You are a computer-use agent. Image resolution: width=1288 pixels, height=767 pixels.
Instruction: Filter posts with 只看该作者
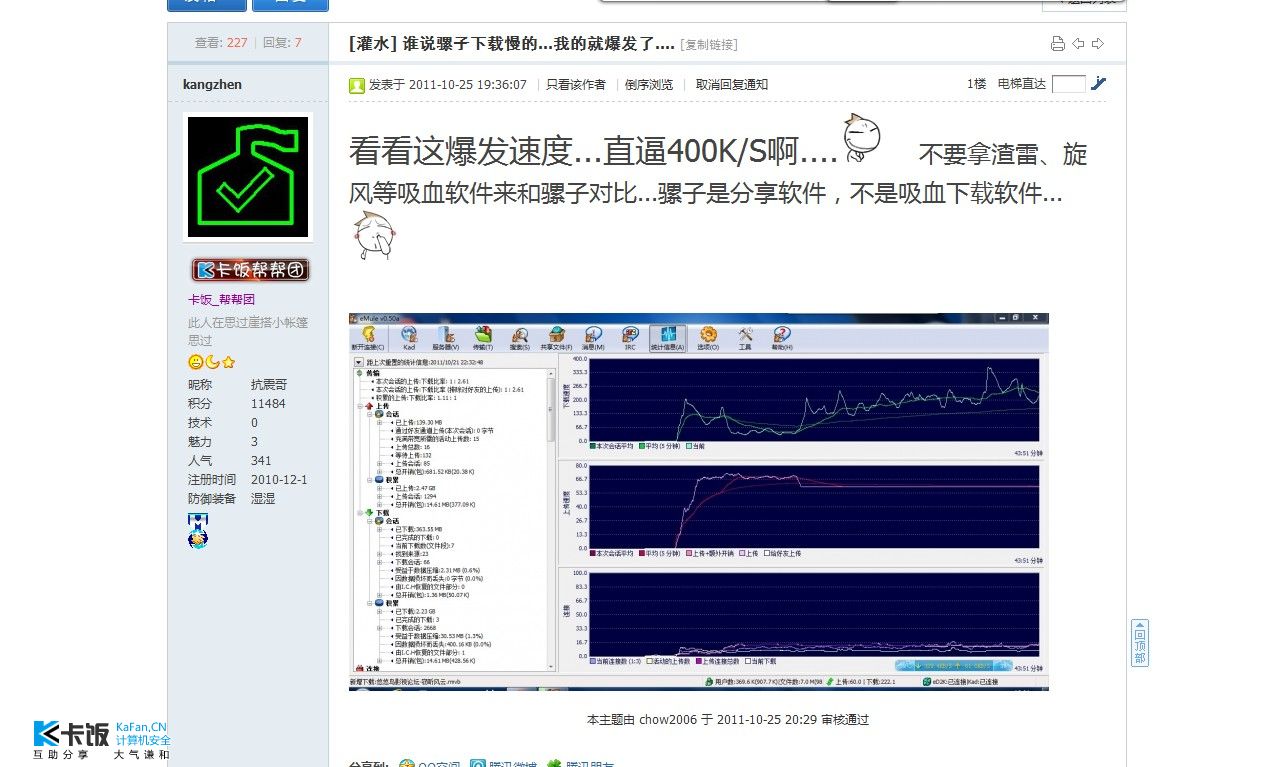[x=576, y=85]
